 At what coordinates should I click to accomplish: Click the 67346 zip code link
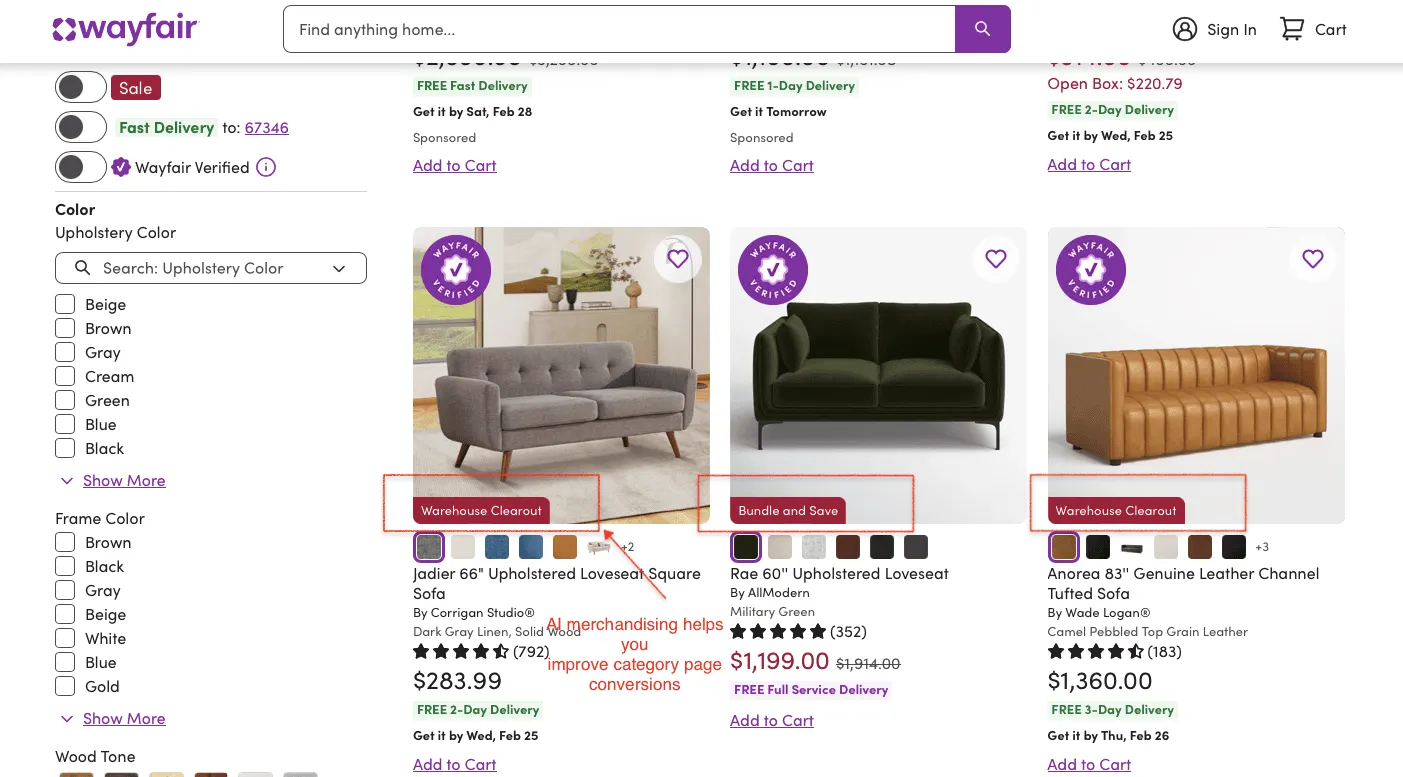click(x=266, y=127)
